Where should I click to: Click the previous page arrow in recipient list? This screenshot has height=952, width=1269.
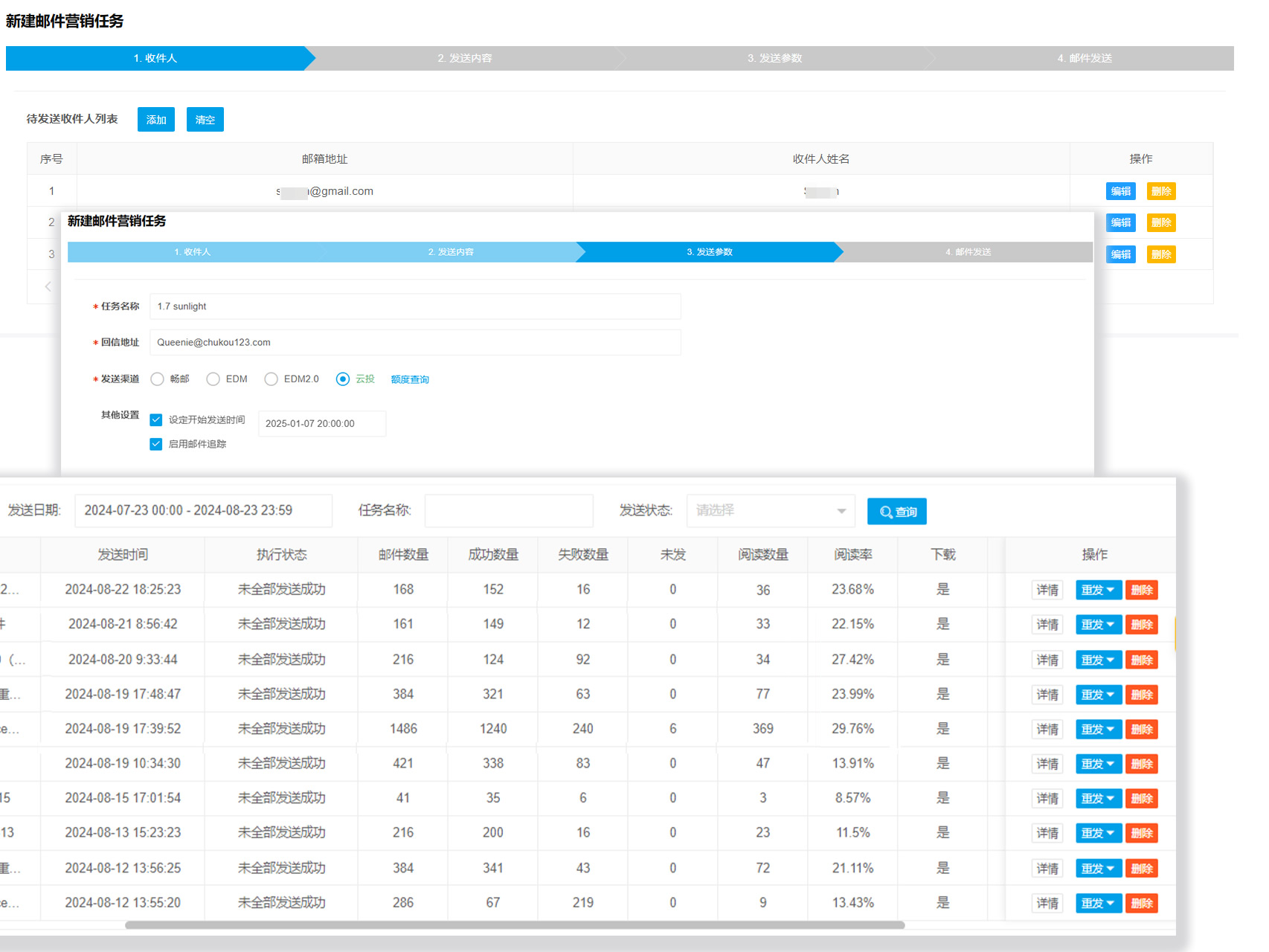tap(48, 286)
